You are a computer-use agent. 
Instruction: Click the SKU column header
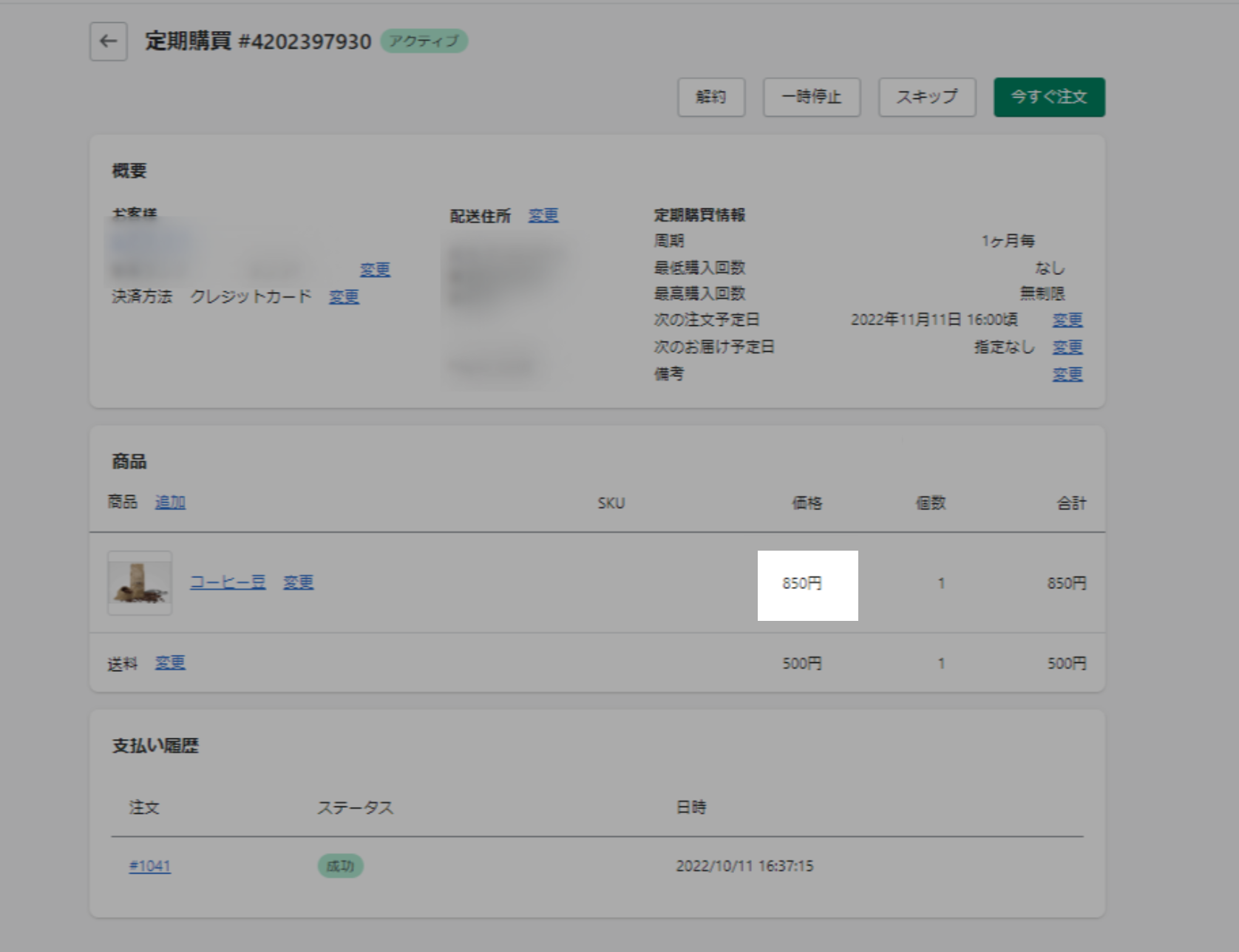tap(611, 503)
